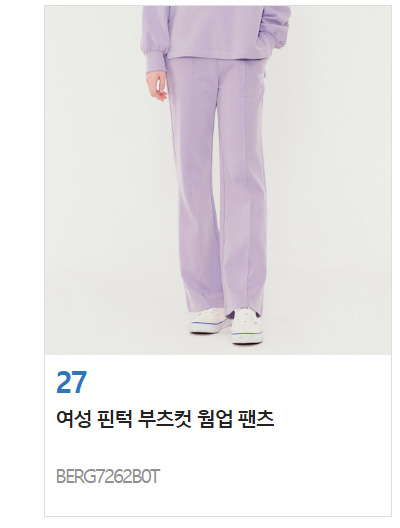The height and width of the screenshot is (528, 400).
Task: Click the gray photo background beside the model
Action: coord(101,202)
